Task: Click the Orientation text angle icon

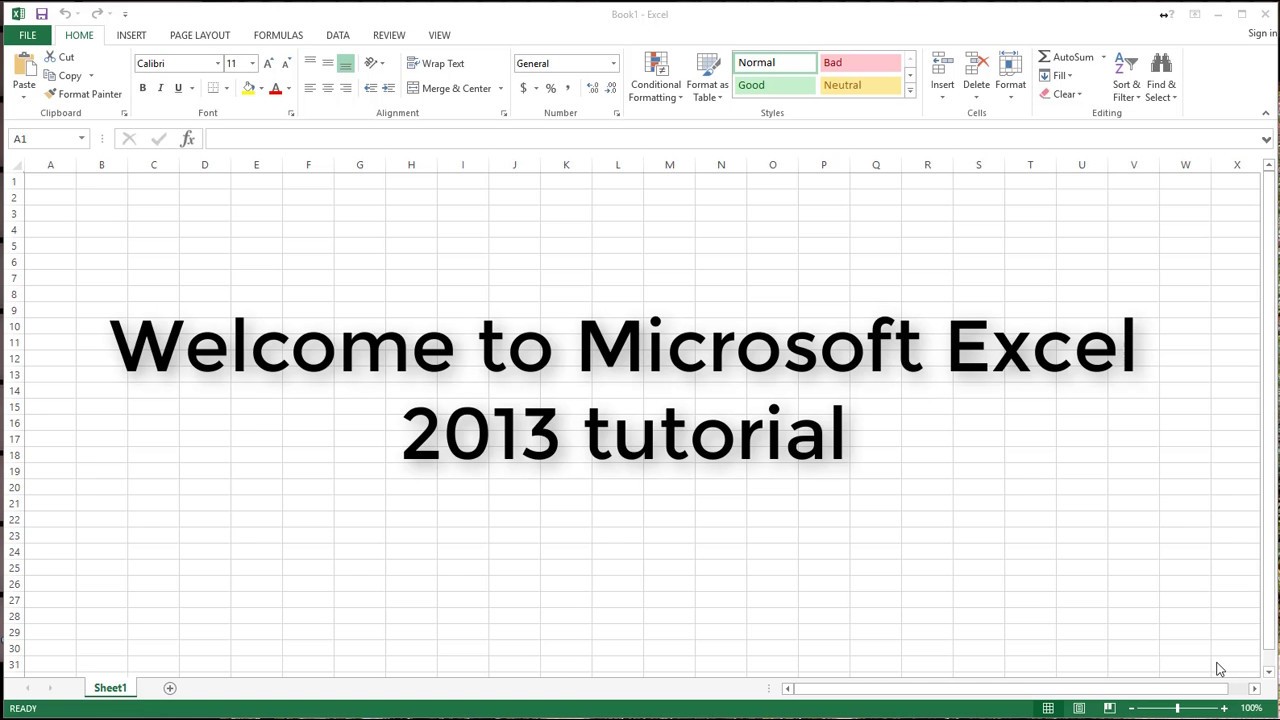Action: 371,63
